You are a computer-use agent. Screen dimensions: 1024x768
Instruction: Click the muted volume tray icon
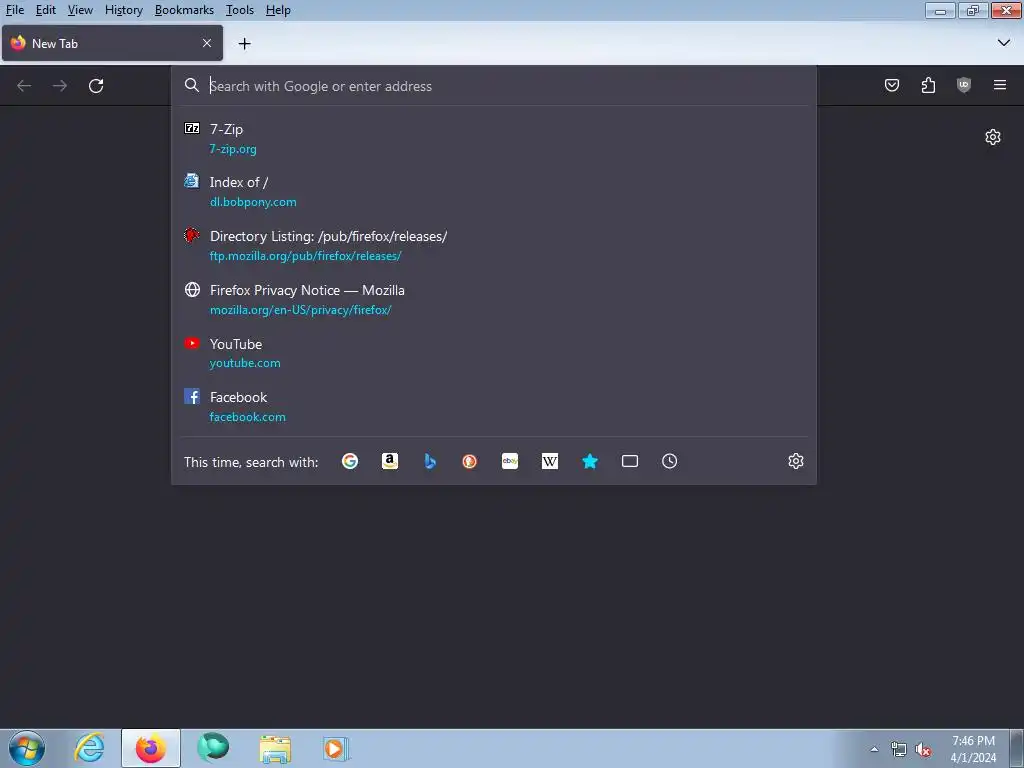(x=922, y=750)
